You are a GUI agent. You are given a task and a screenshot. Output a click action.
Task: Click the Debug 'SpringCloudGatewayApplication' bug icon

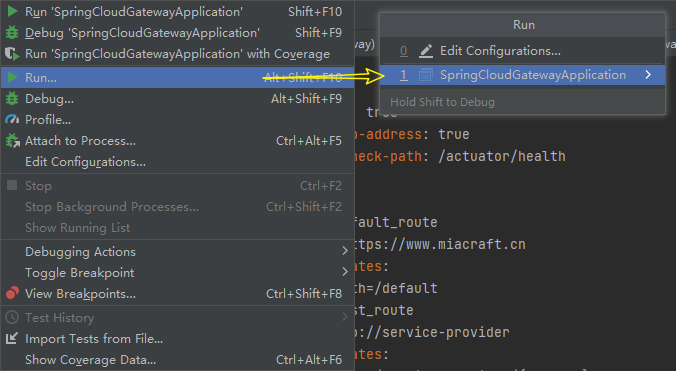pos(12,33)
